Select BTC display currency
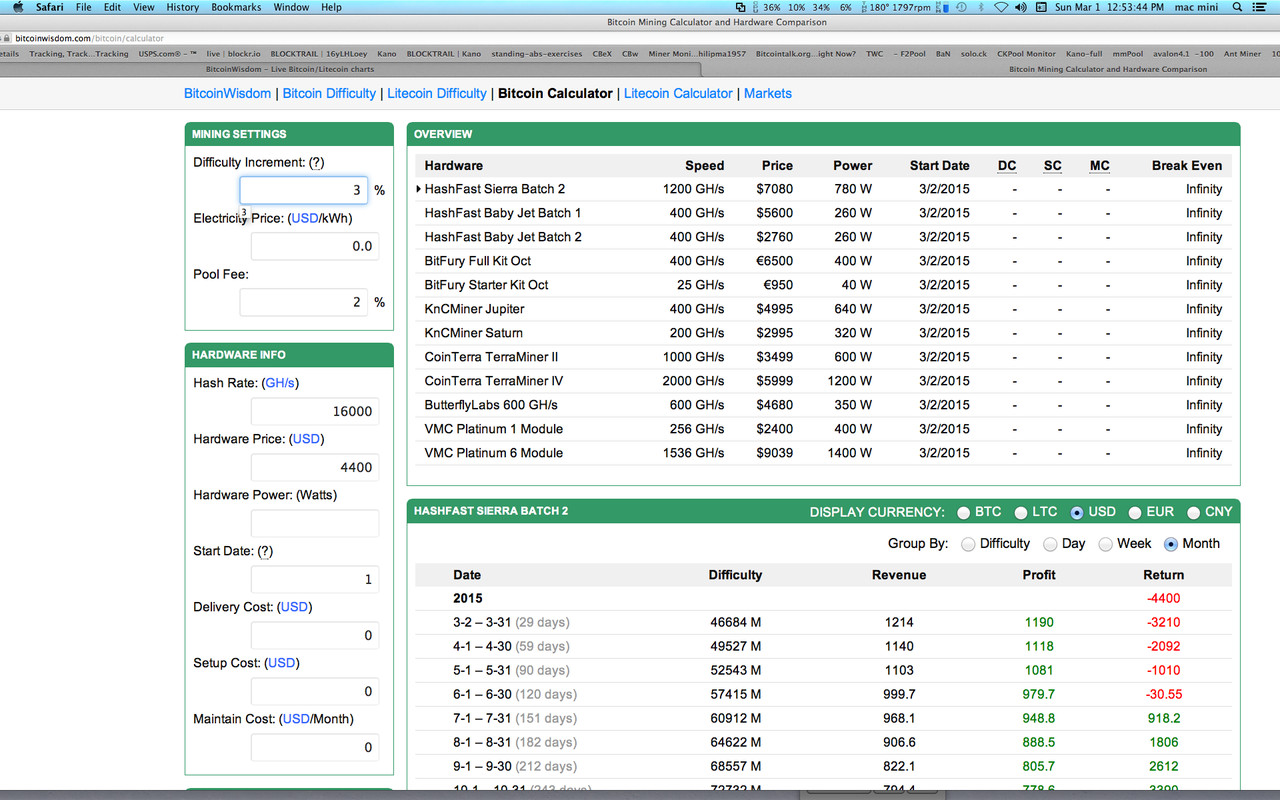This screenshot has width=1280, height=800. (964, 512)
